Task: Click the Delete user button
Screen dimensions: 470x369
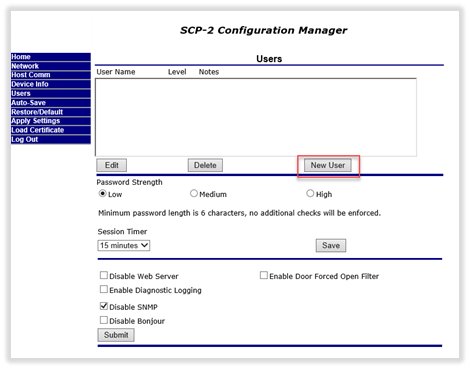Action: point(205,165)
